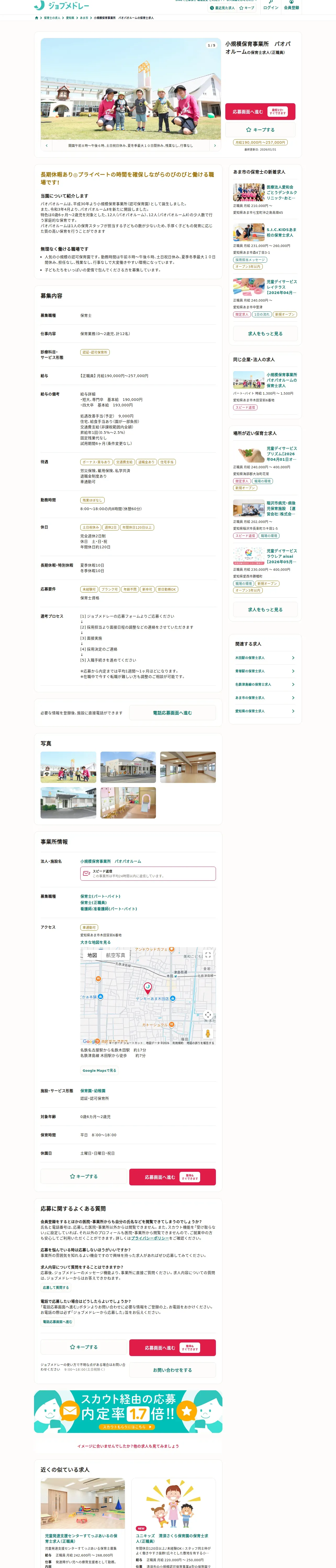Open 最近見た求人 in header
Image resolution: width=336 pixels, height=1568 pixels.
(223, 8)
